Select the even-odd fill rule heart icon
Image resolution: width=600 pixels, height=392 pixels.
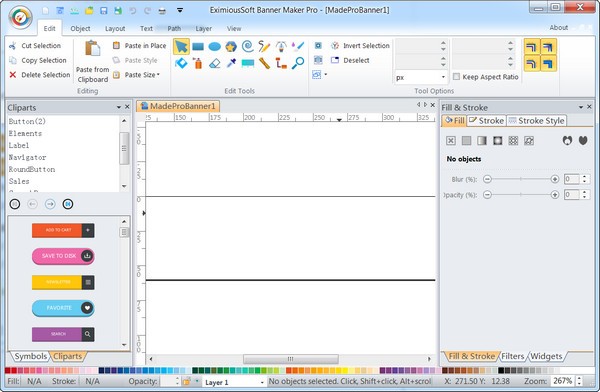567,140
